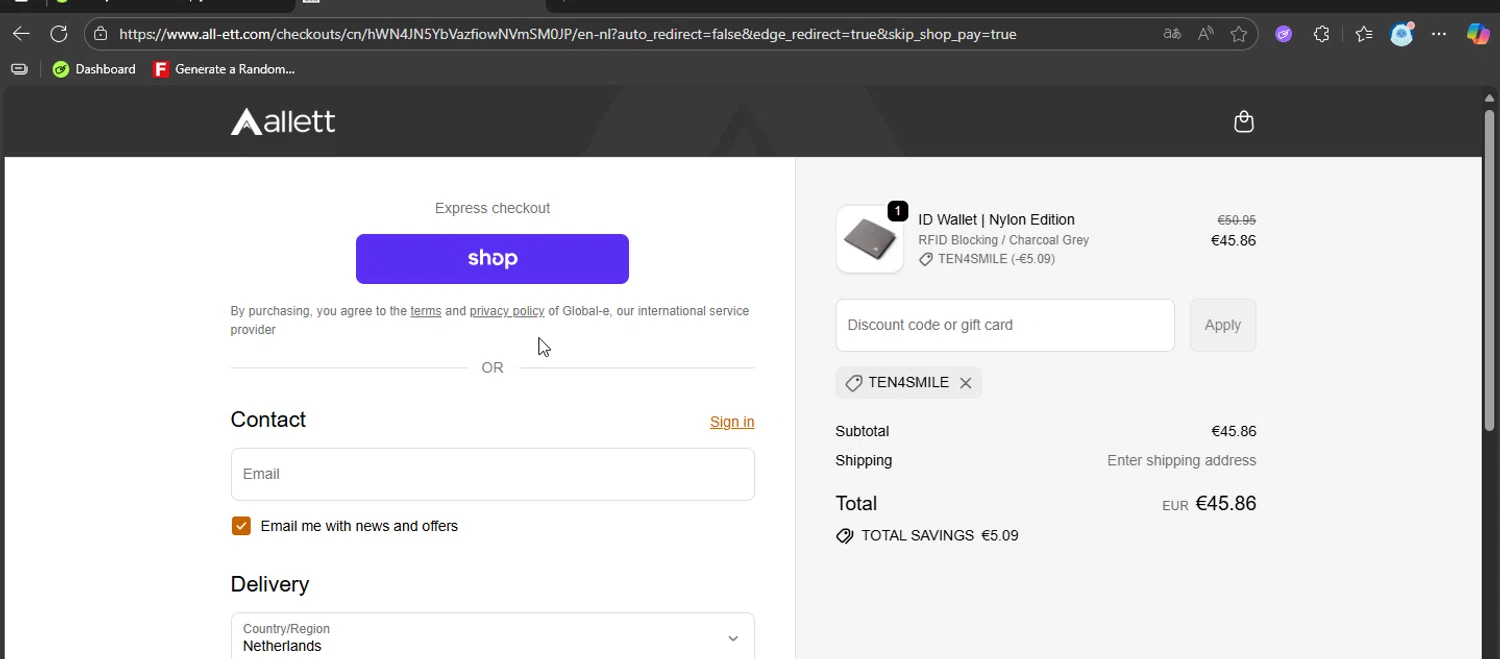Screen dimensions: 1500x659
Task: Open the purple extension icon in toolbar
Action: [1284, 34]
